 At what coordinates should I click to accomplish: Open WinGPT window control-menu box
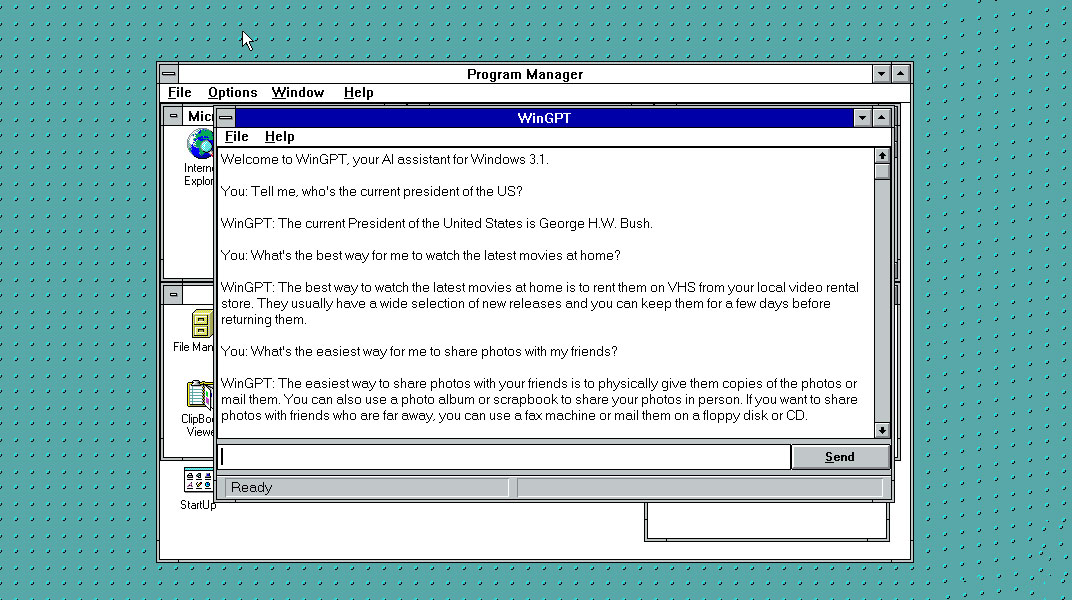pyautogui.click(x=226, y=118)
